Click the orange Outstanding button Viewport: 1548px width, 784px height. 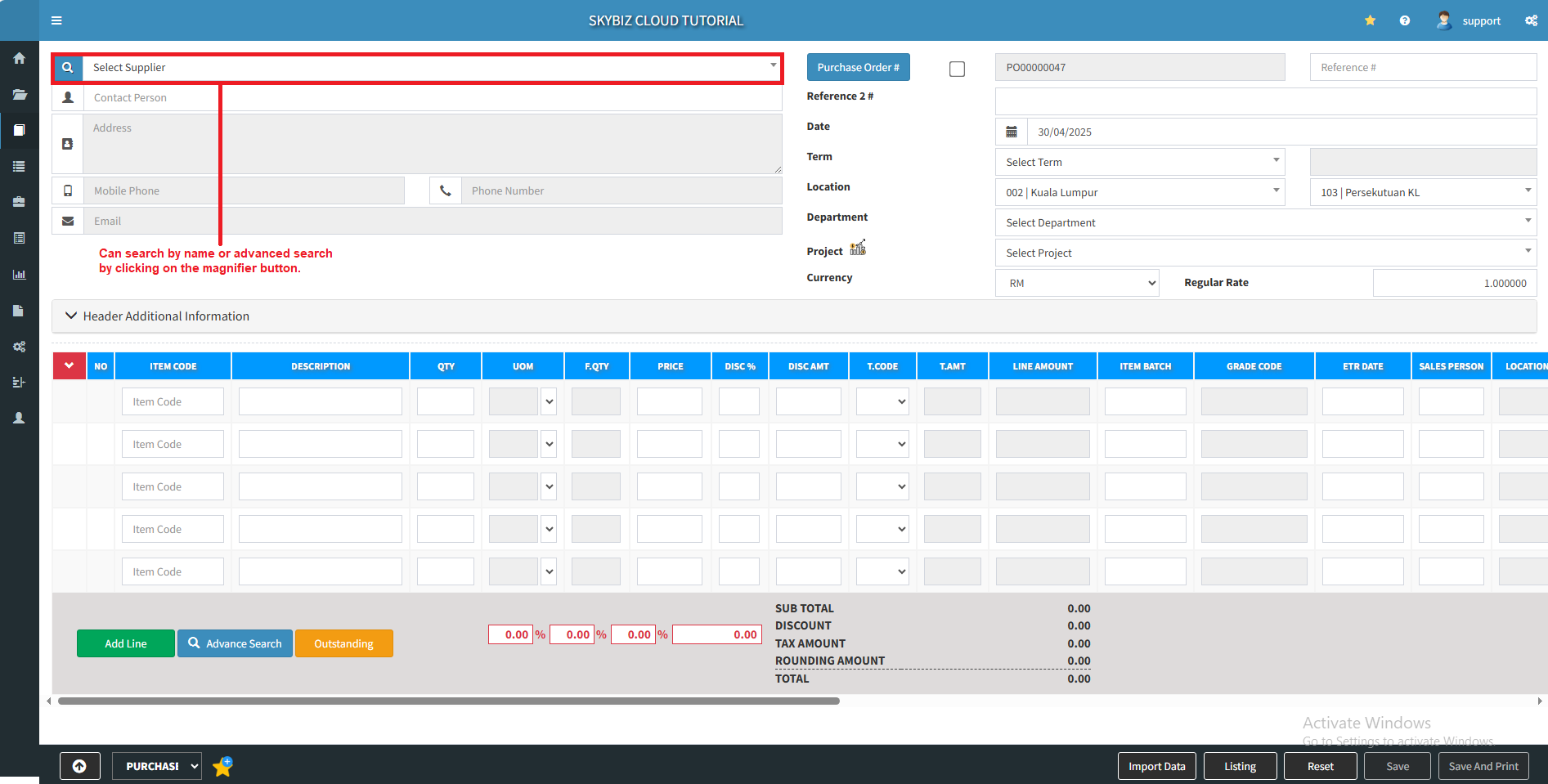click(x=343, y=643)
